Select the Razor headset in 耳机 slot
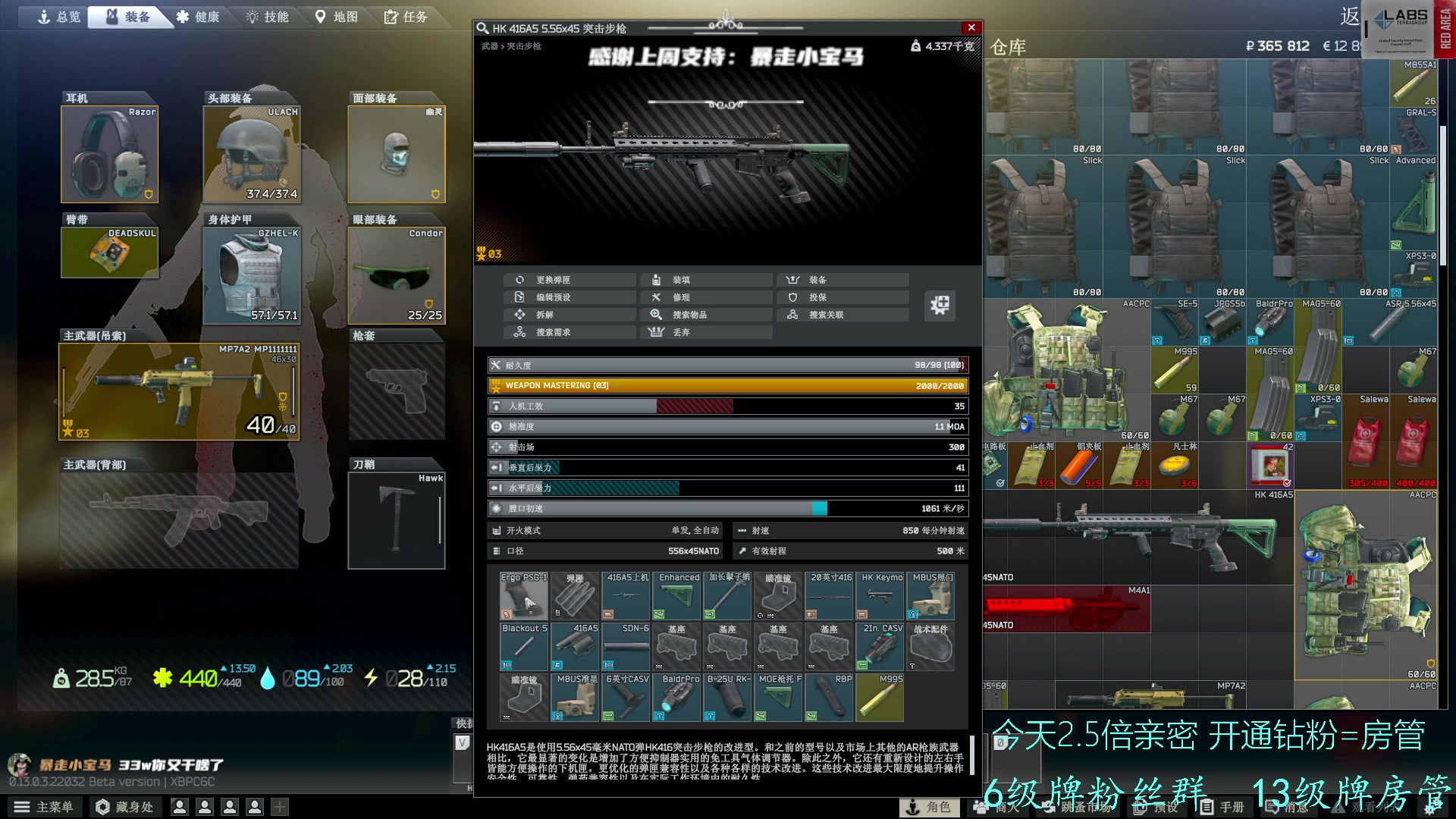 [109, 154]
